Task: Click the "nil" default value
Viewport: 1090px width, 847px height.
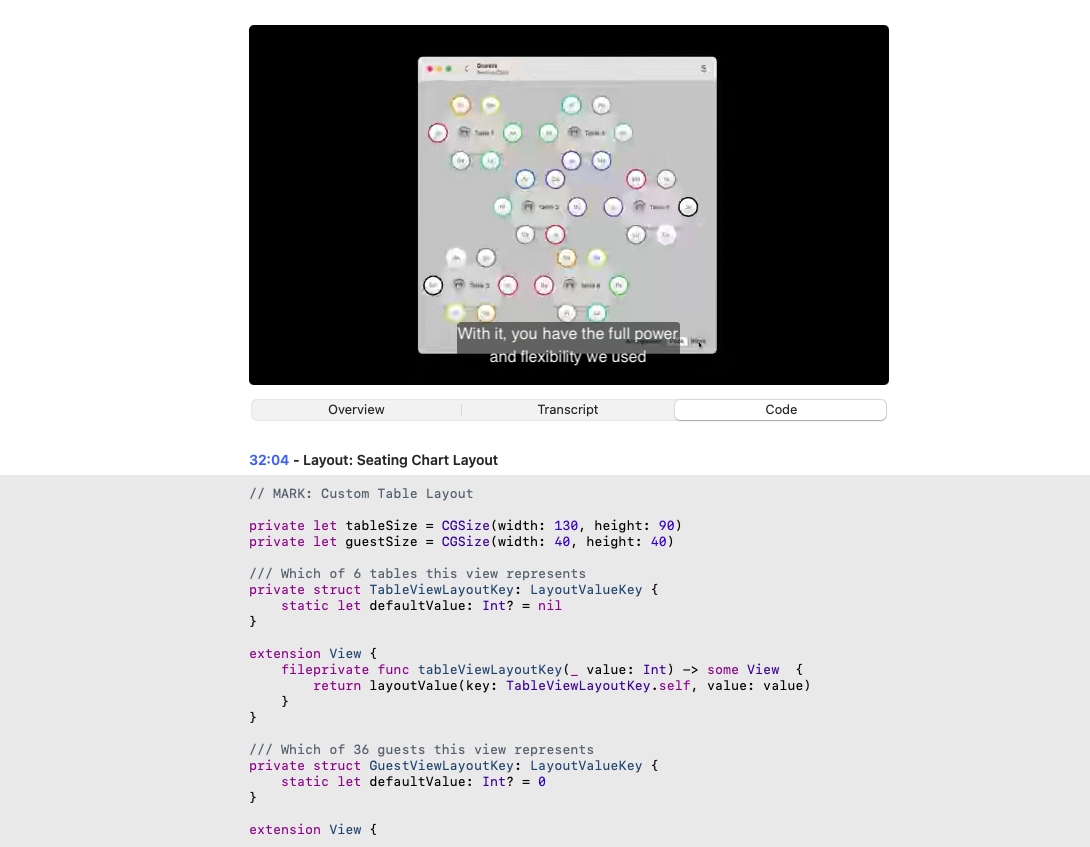Action: [x=549, y=606]
